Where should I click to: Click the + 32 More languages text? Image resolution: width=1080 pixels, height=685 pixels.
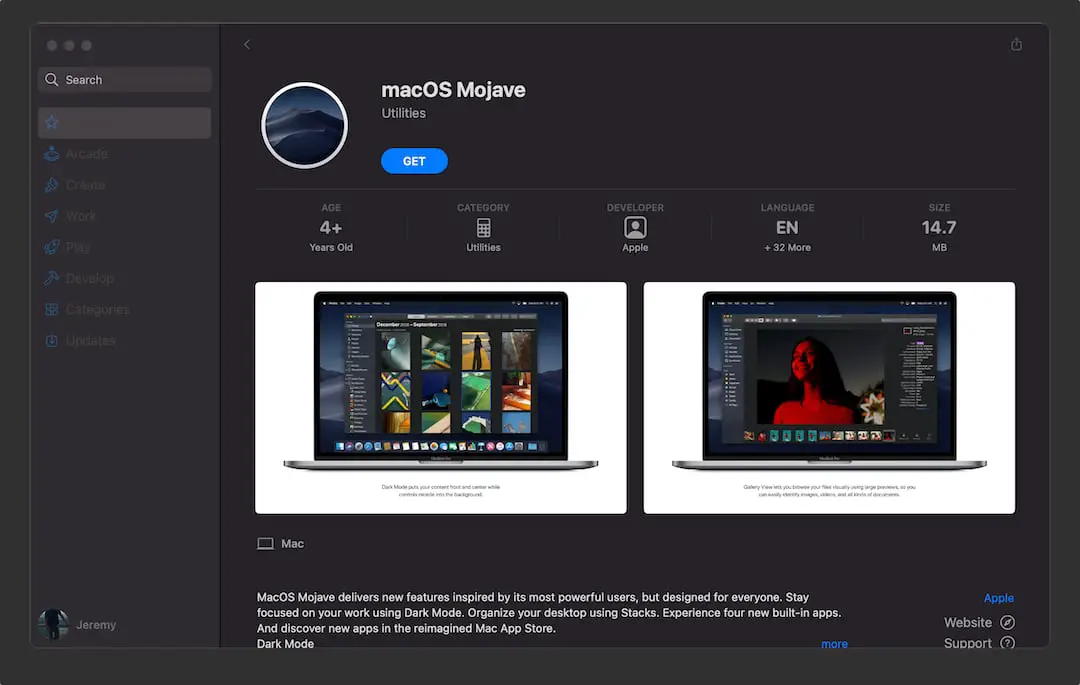tap(787, 248)
